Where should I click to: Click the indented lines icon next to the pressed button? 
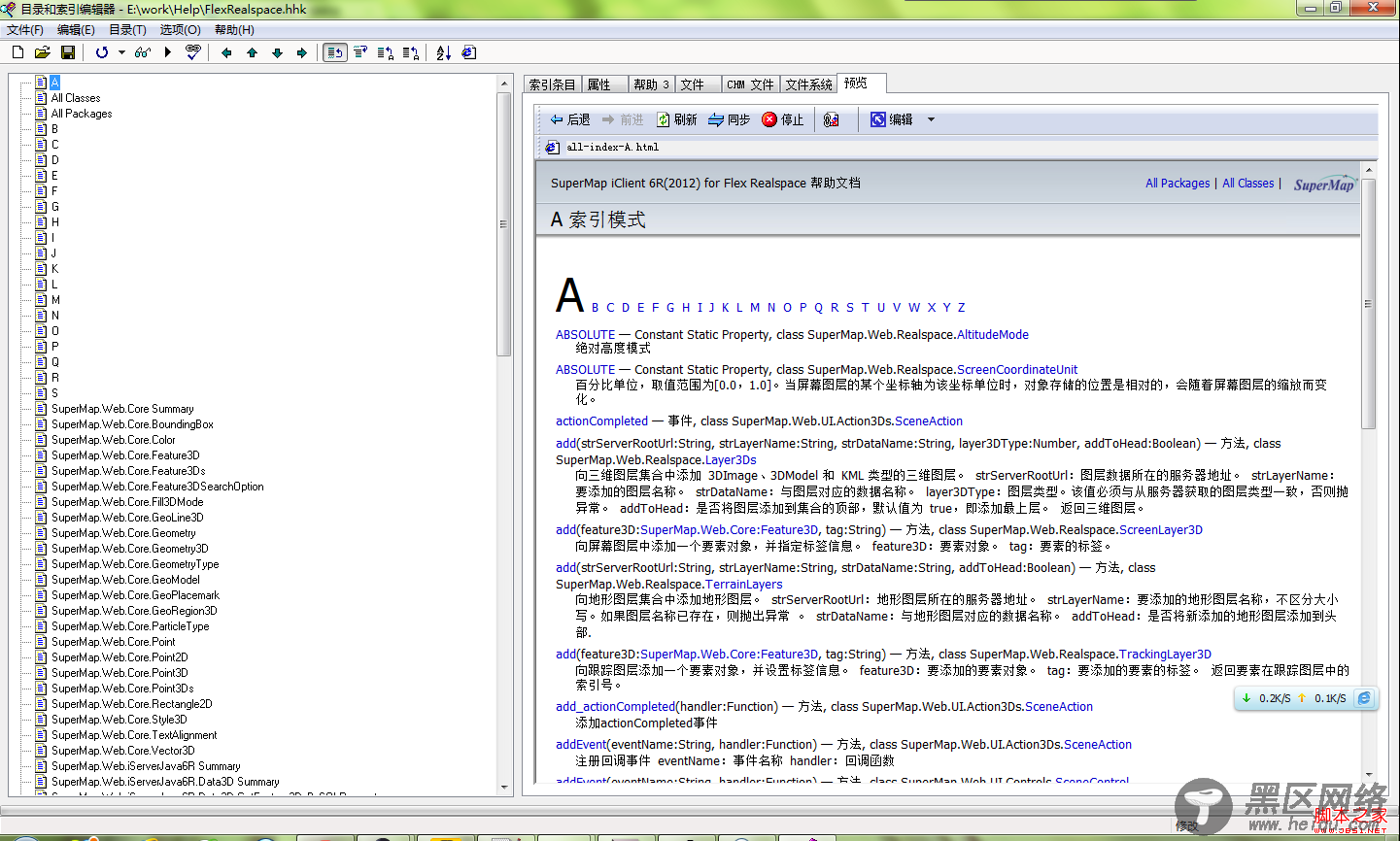coord(360,52)
